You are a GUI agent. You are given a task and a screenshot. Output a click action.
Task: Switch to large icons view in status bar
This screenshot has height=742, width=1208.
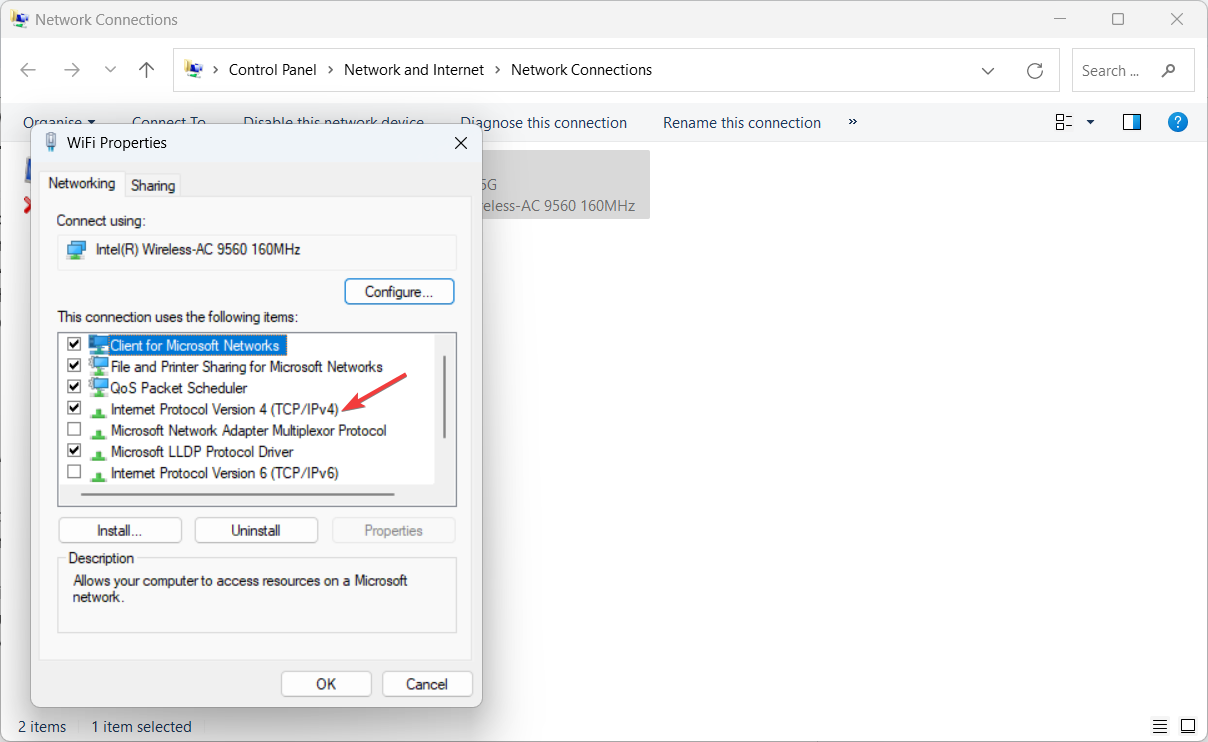pyautogui.click(x=1187, y=726)
